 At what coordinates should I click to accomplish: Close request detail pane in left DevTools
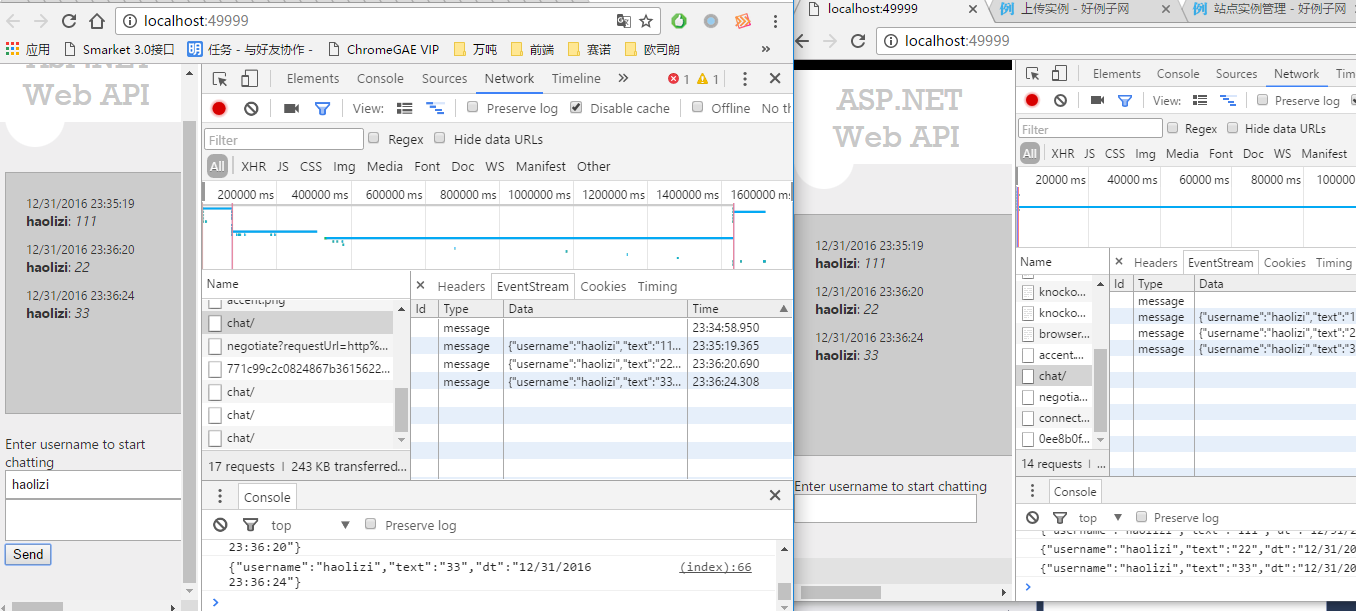pyautogui.click(x=421, y=286)
